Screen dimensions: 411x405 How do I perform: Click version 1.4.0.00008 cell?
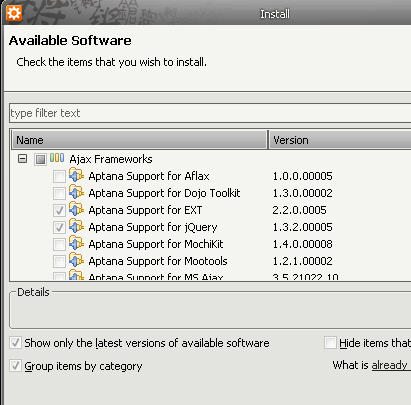click(x=302, y=244)
